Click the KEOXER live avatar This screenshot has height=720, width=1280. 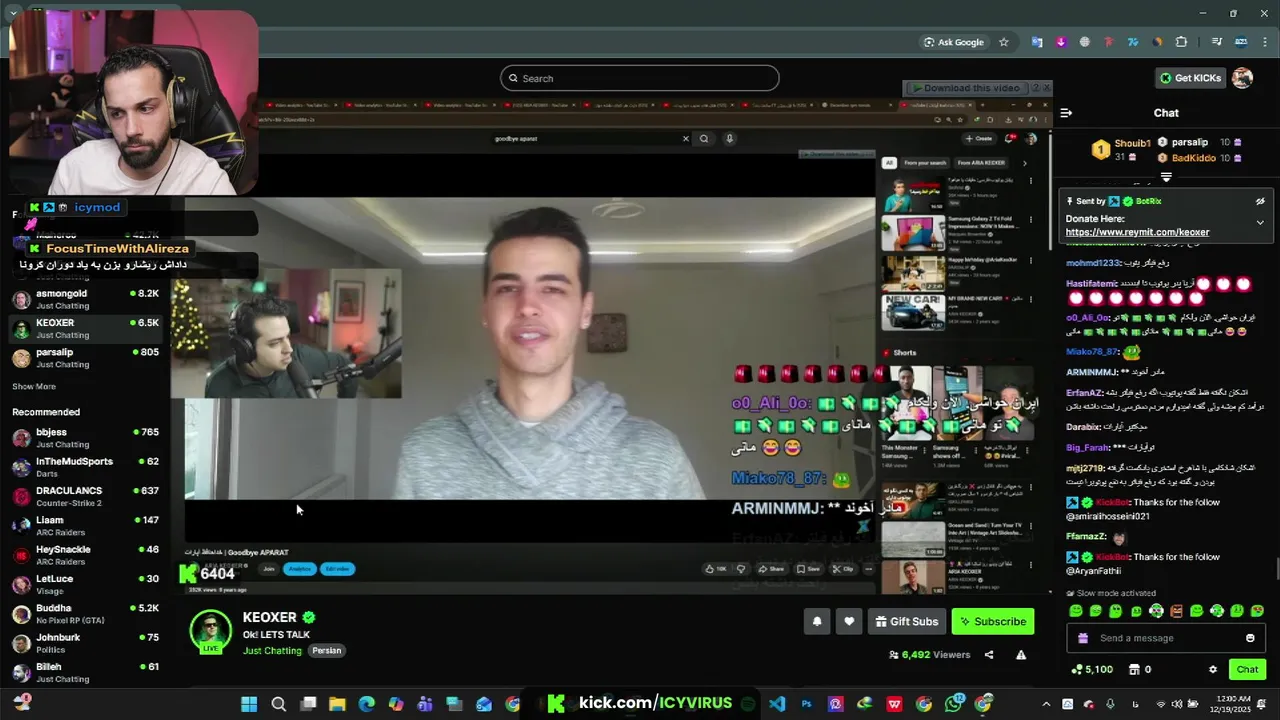pos(210,632)
